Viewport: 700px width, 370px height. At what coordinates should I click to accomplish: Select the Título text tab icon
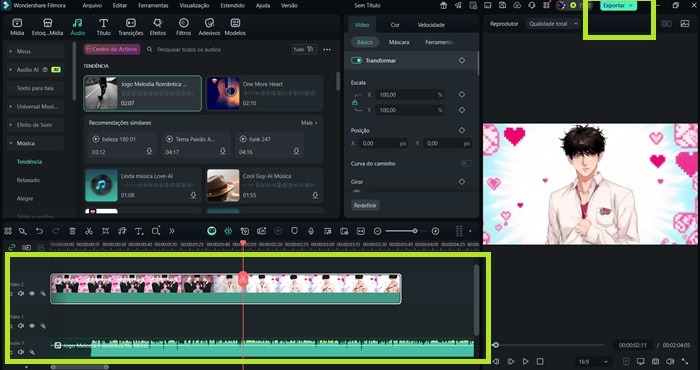pyautogui.click(x=103, y=23)
